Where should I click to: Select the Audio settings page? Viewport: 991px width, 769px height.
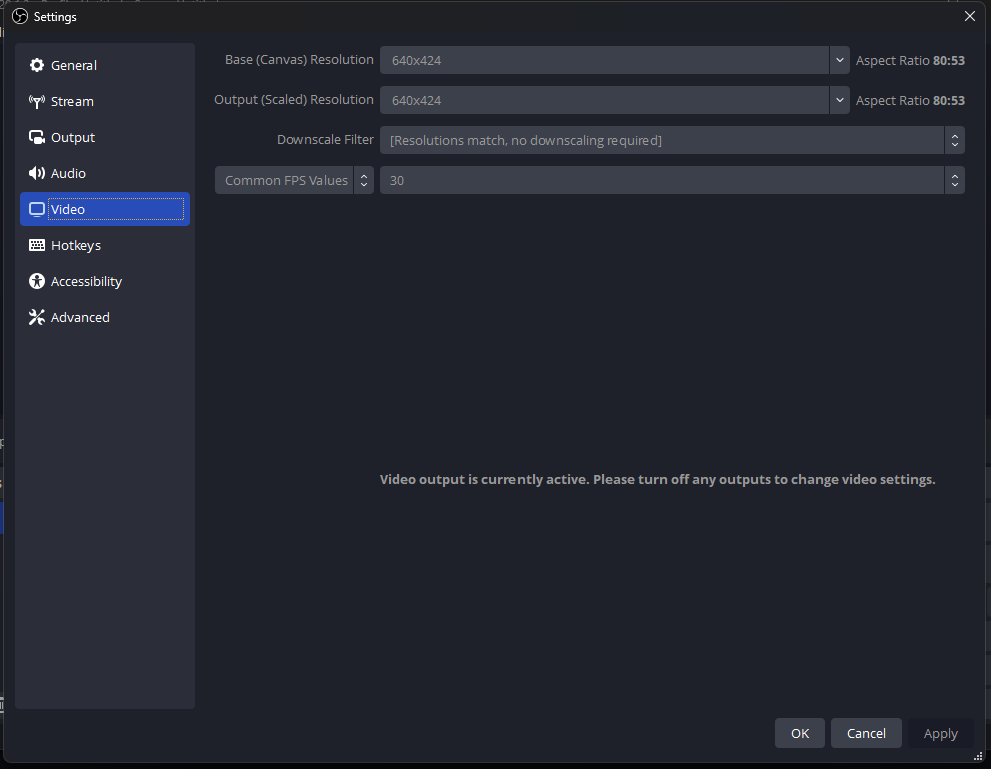click(x=105, y=173)
